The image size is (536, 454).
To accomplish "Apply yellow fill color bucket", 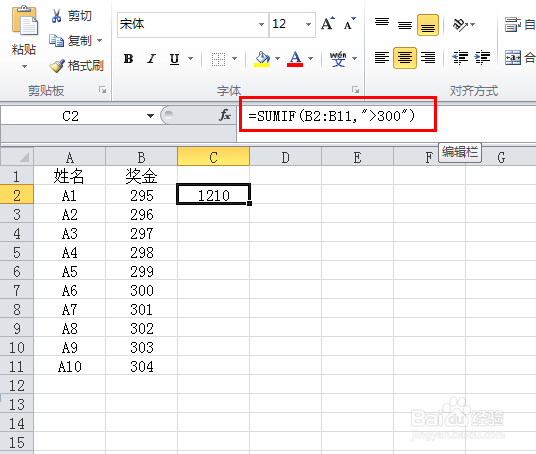I will coord(262,59).
